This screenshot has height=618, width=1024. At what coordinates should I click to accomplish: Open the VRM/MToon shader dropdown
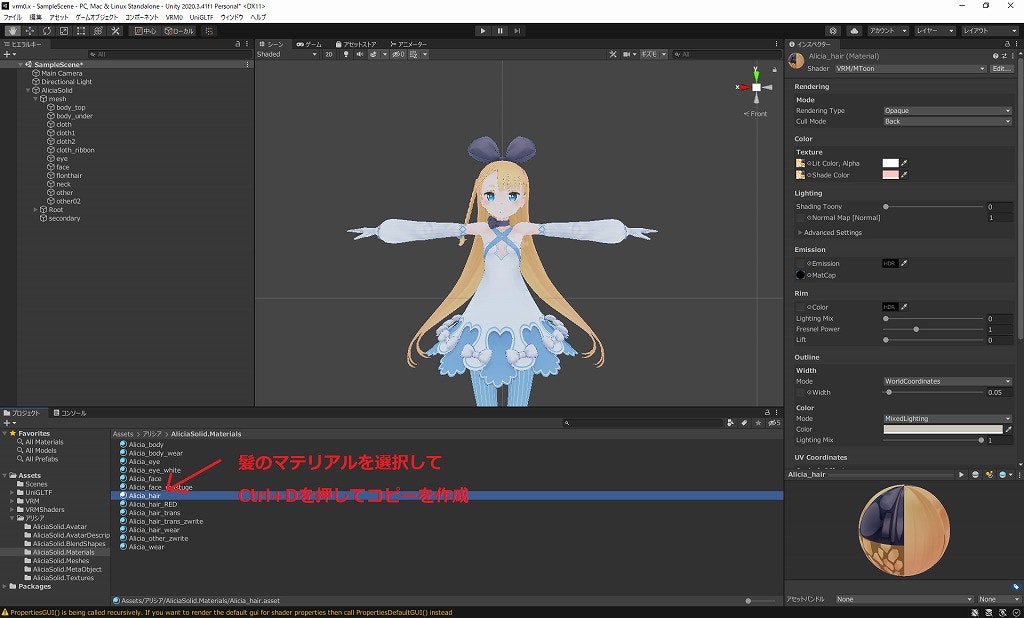point(910,69)
